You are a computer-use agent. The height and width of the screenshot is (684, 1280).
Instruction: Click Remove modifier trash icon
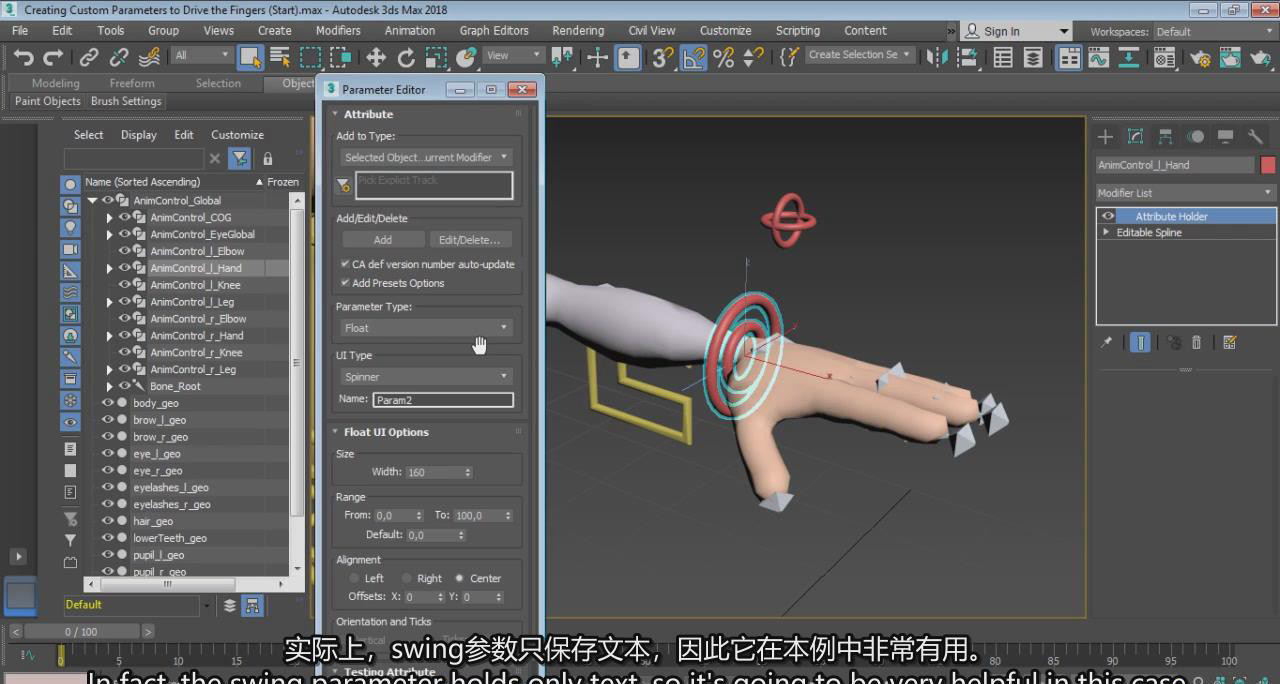[x=1197, y=343]
